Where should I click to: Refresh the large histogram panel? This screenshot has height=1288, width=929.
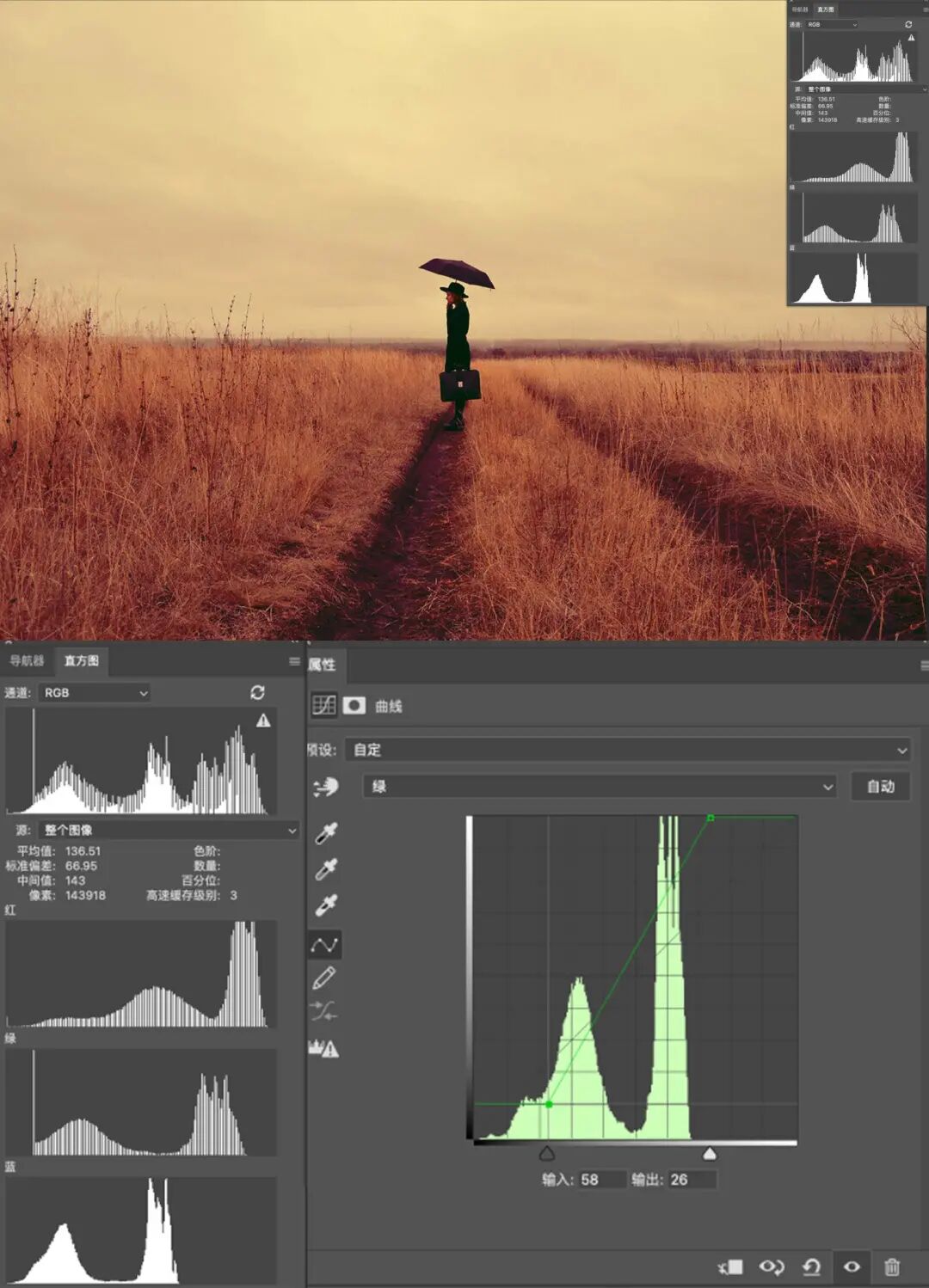(257, 692)
